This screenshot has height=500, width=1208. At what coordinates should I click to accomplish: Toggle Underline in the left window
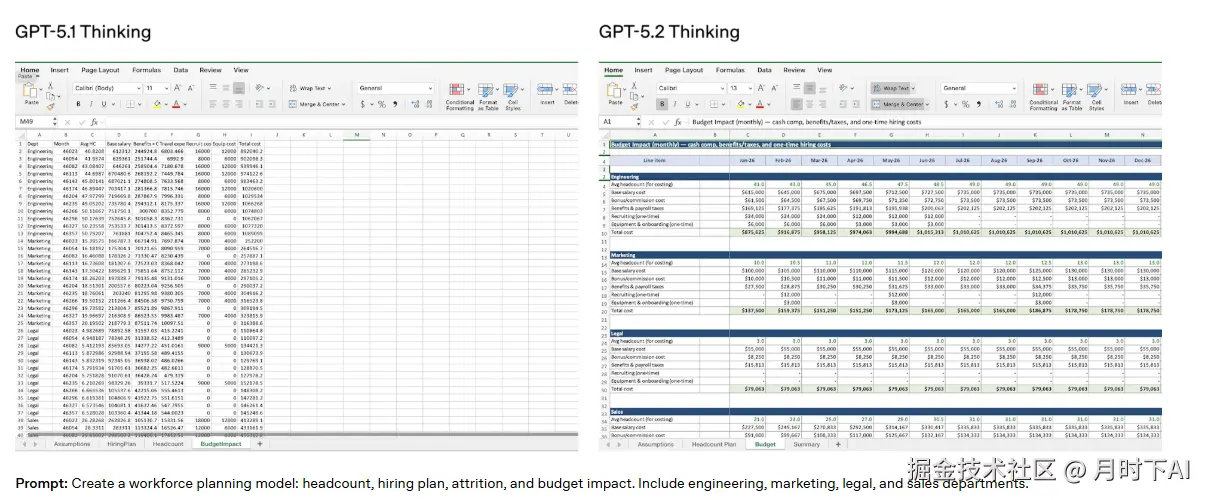[104, 104]
